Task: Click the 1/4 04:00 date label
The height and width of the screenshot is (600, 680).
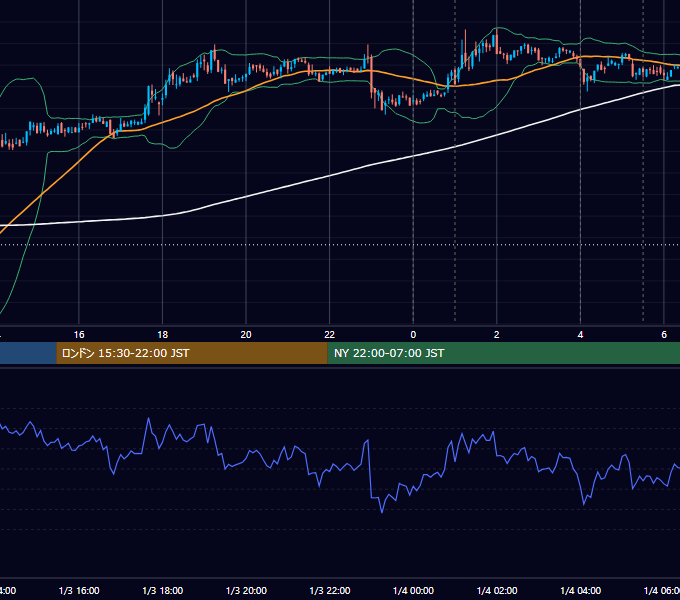Action: (581, 591)
